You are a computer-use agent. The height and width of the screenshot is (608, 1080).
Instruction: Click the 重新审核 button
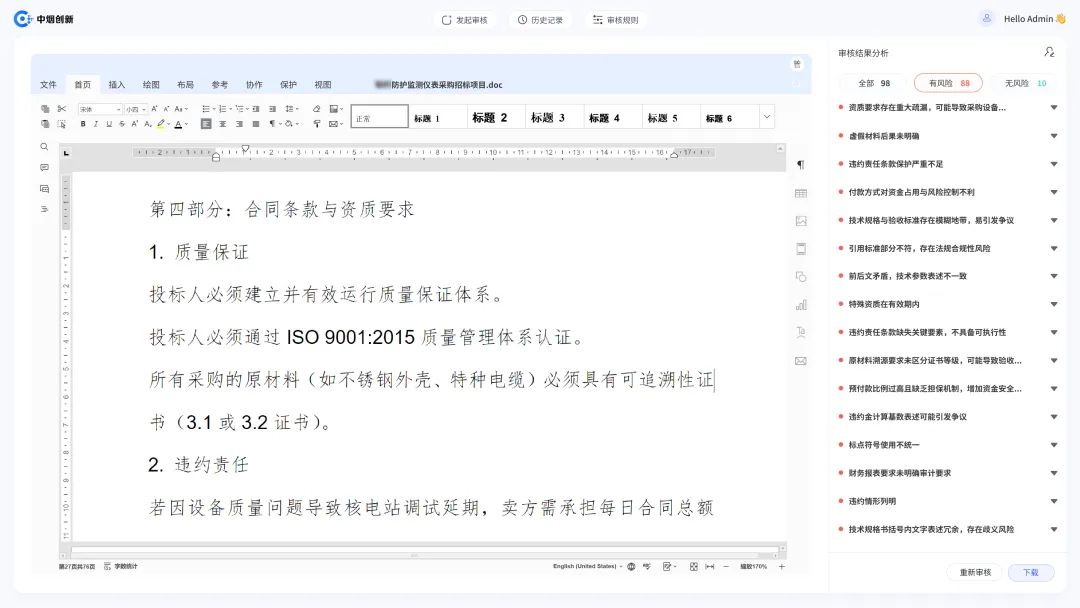[x=973, y=572]
